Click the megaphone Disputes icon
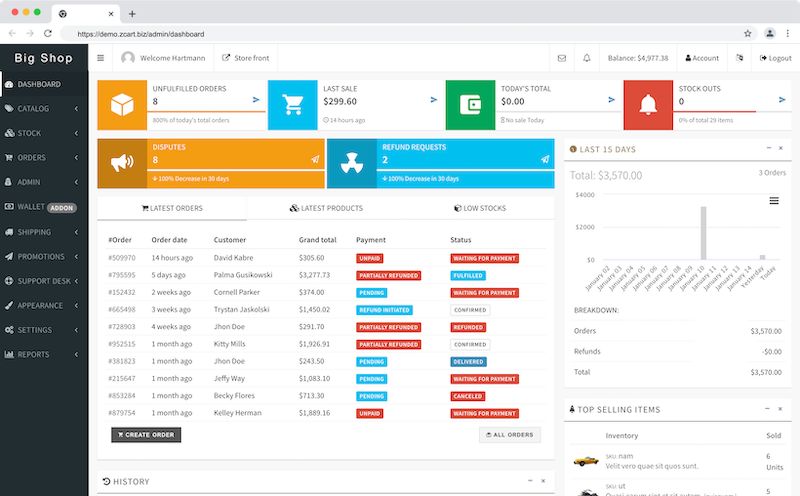This screenshot has height=496, width=800. [122, 163]
